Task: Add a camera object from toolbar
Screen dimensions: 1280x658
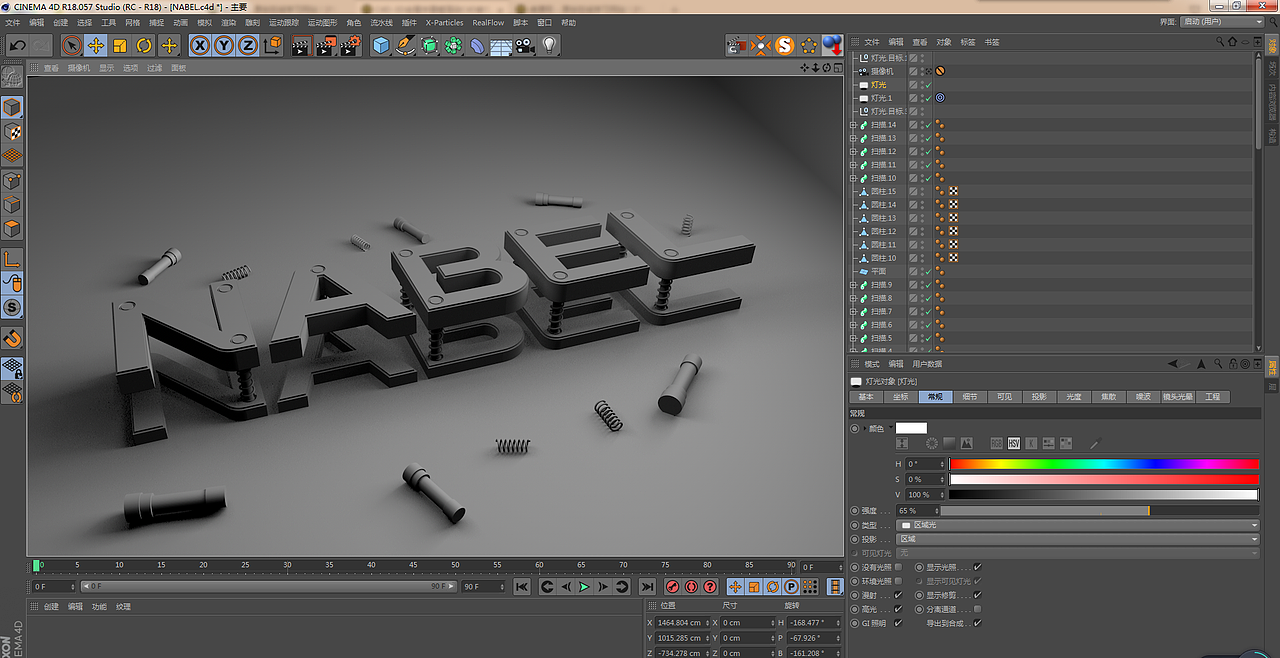Action: (x=525, y=45)
